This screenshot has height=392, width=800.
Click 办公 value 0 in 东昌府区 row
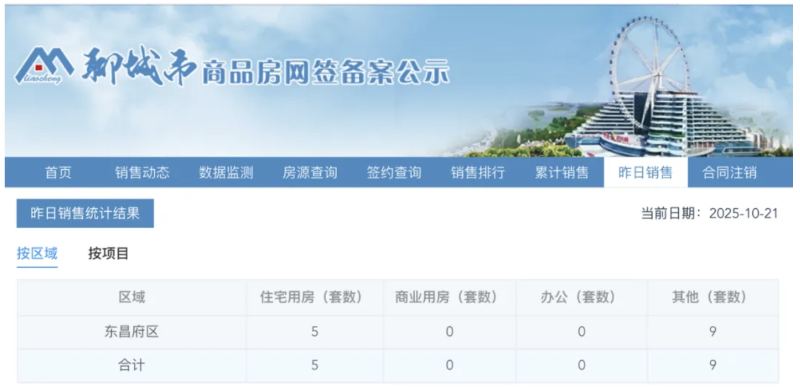tap(582, 332)
